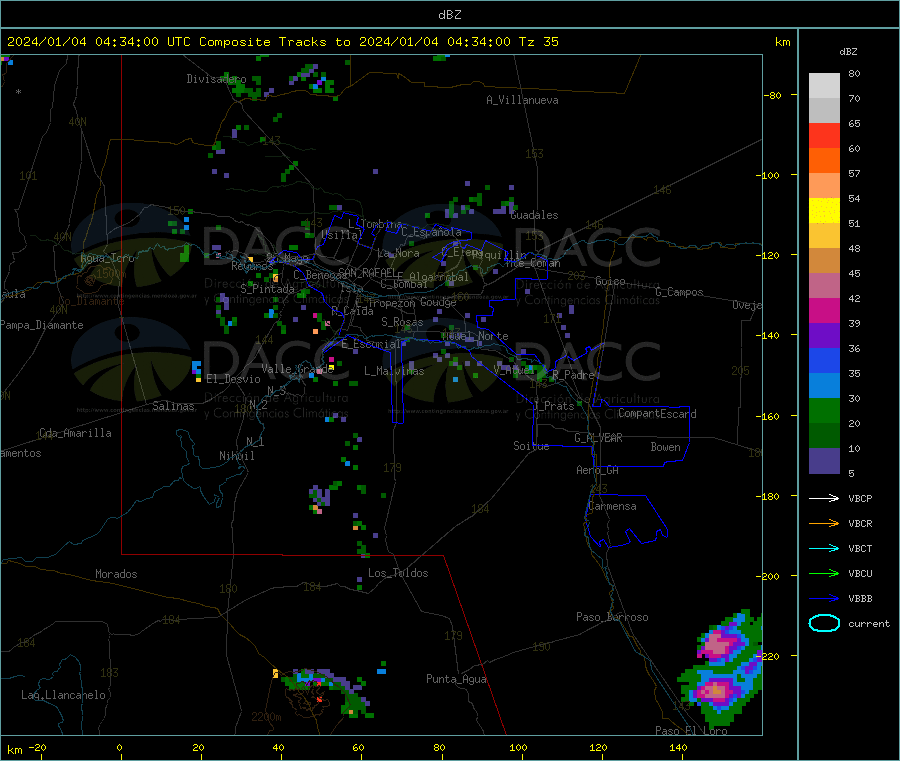This screenshot has height=761, width=900.
Task: Click the white VBCP arrow in legend
Action: pyautogui.click(x=824, y=498)
